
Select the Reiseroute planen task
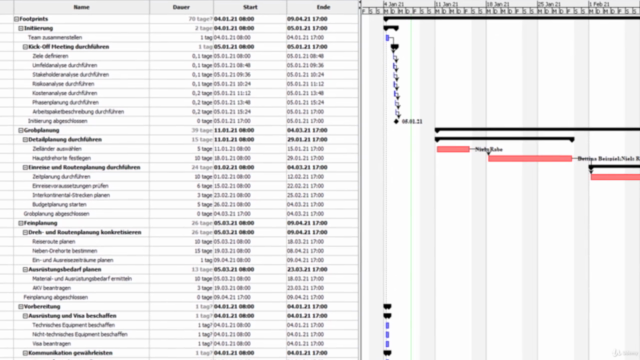pos(53,242)
